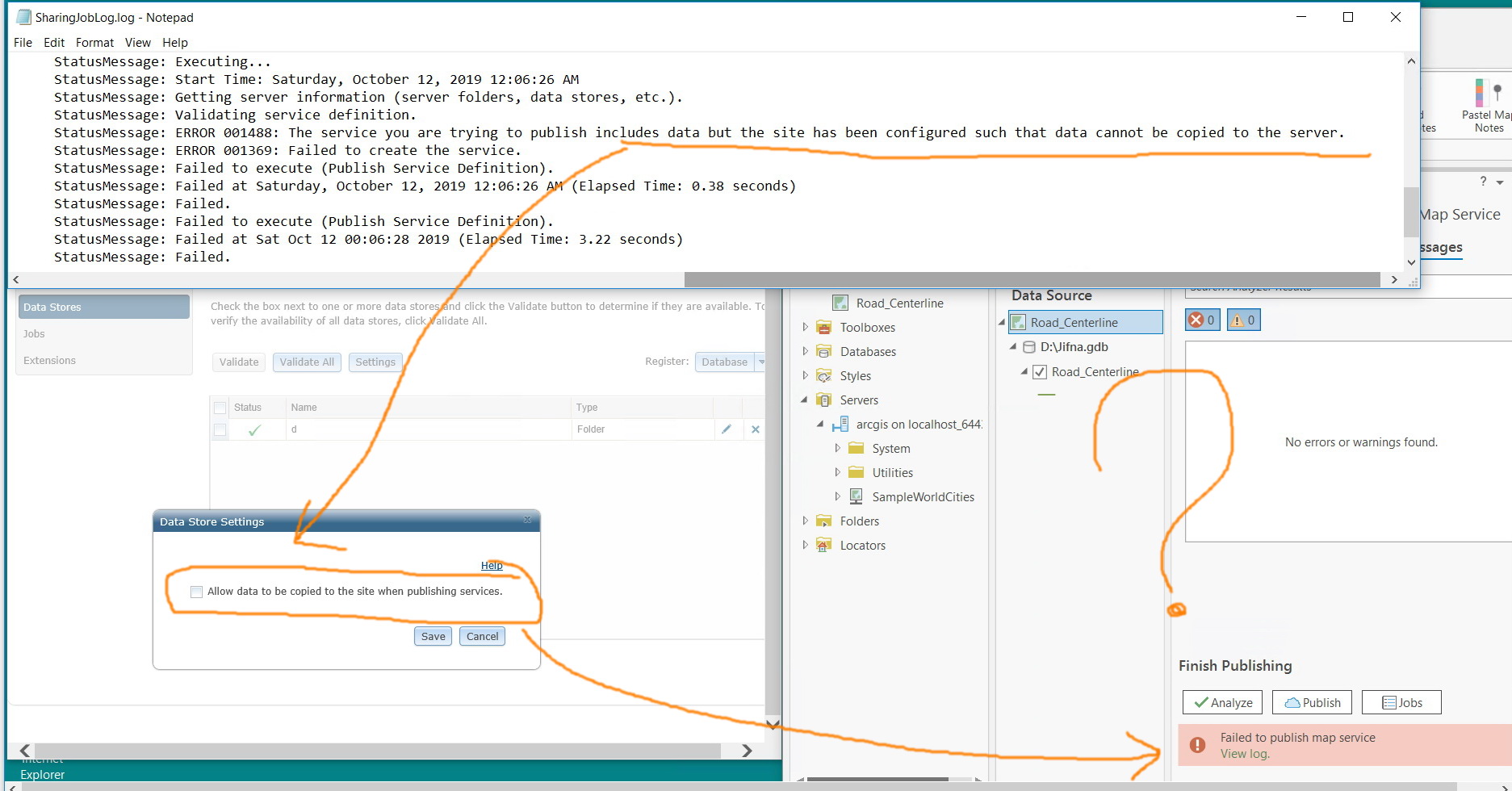Uncheck Road_Centerline layer checkbox in Data Source

coord(1041,372)
